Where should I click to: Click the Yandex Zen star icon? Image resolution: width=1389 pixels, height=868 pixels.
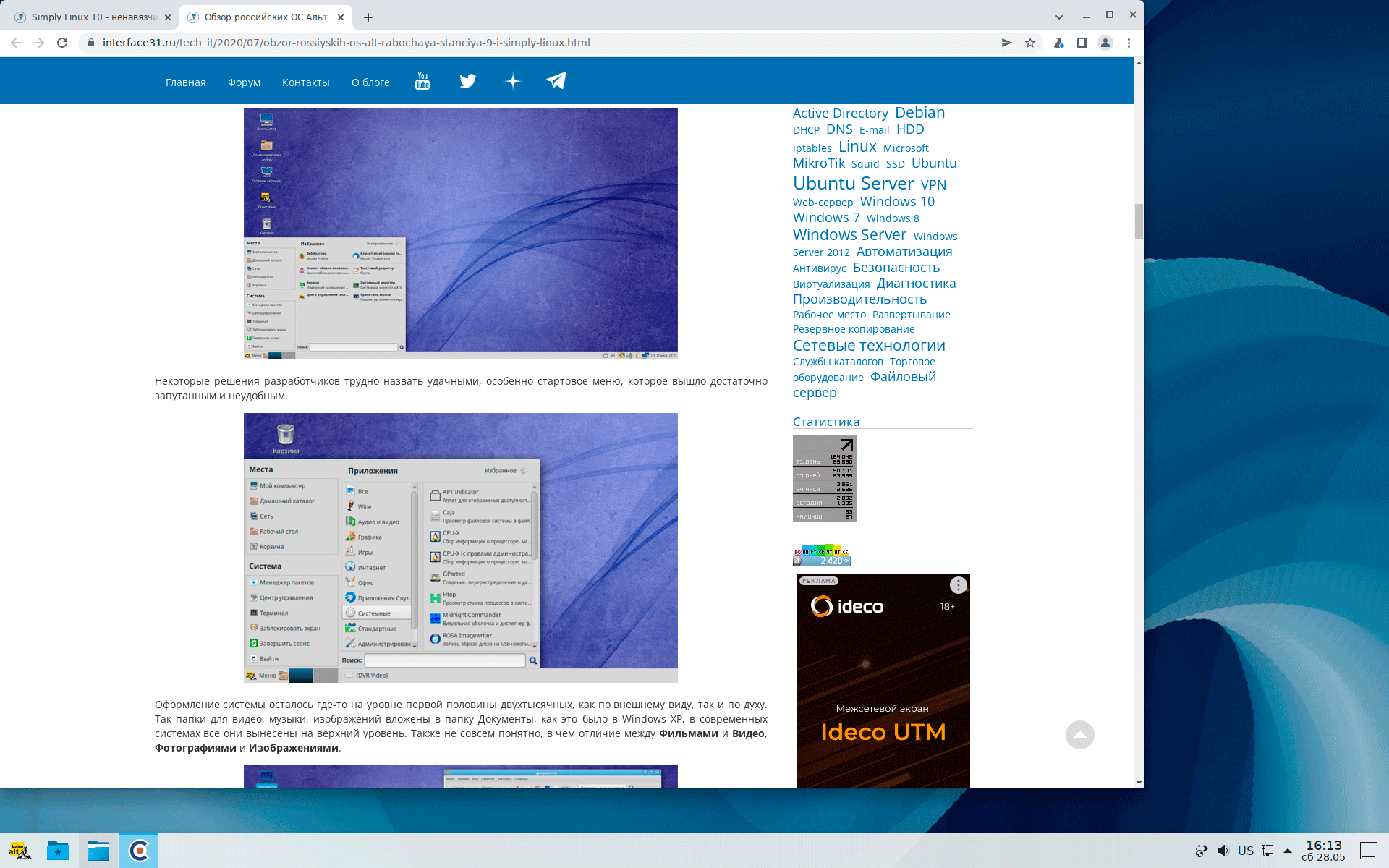point(513,81)
